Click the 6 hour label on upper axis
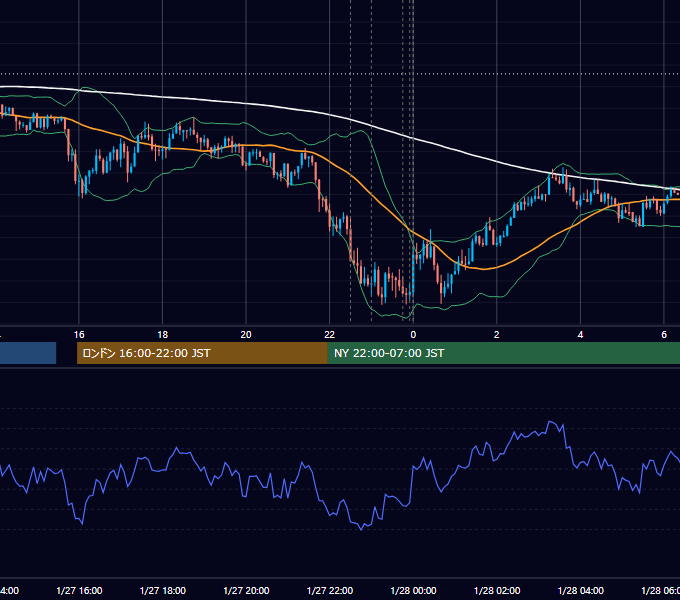Viewport: 680px width, 600px height. pos(664,335)
